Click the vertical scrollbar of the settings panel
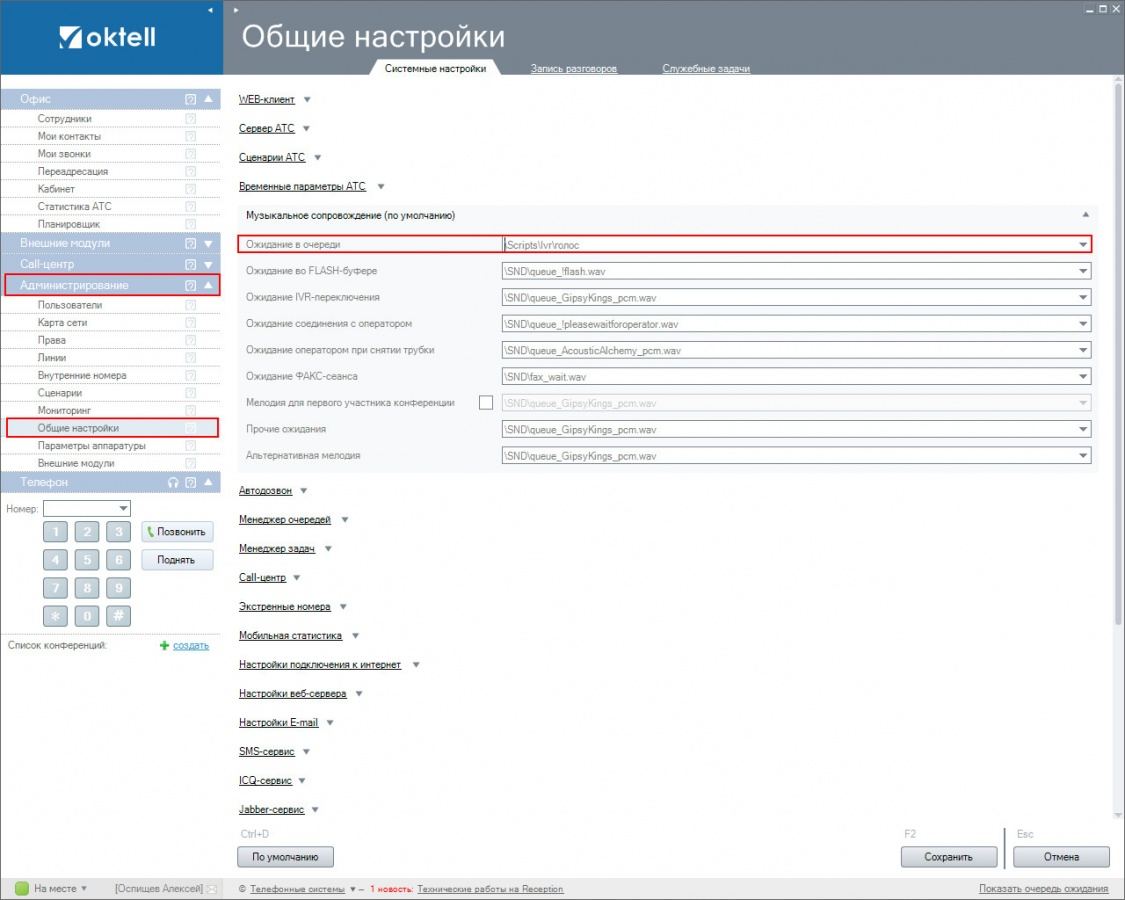Screen dimensions: 1125x900 tap(1117, 400)
